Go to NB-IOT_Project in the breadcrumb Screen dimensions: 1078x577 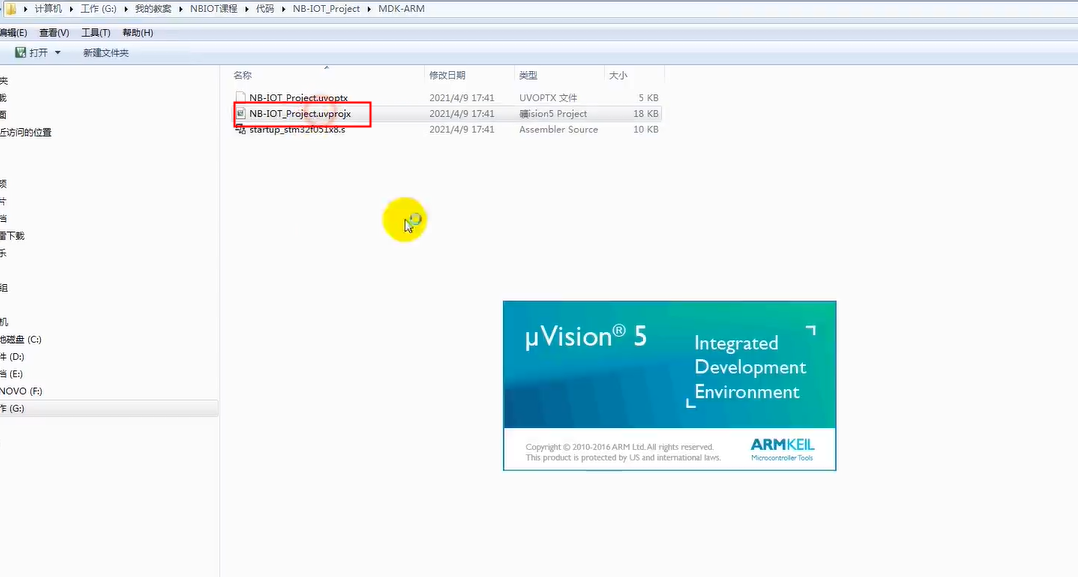pos(327,9)
